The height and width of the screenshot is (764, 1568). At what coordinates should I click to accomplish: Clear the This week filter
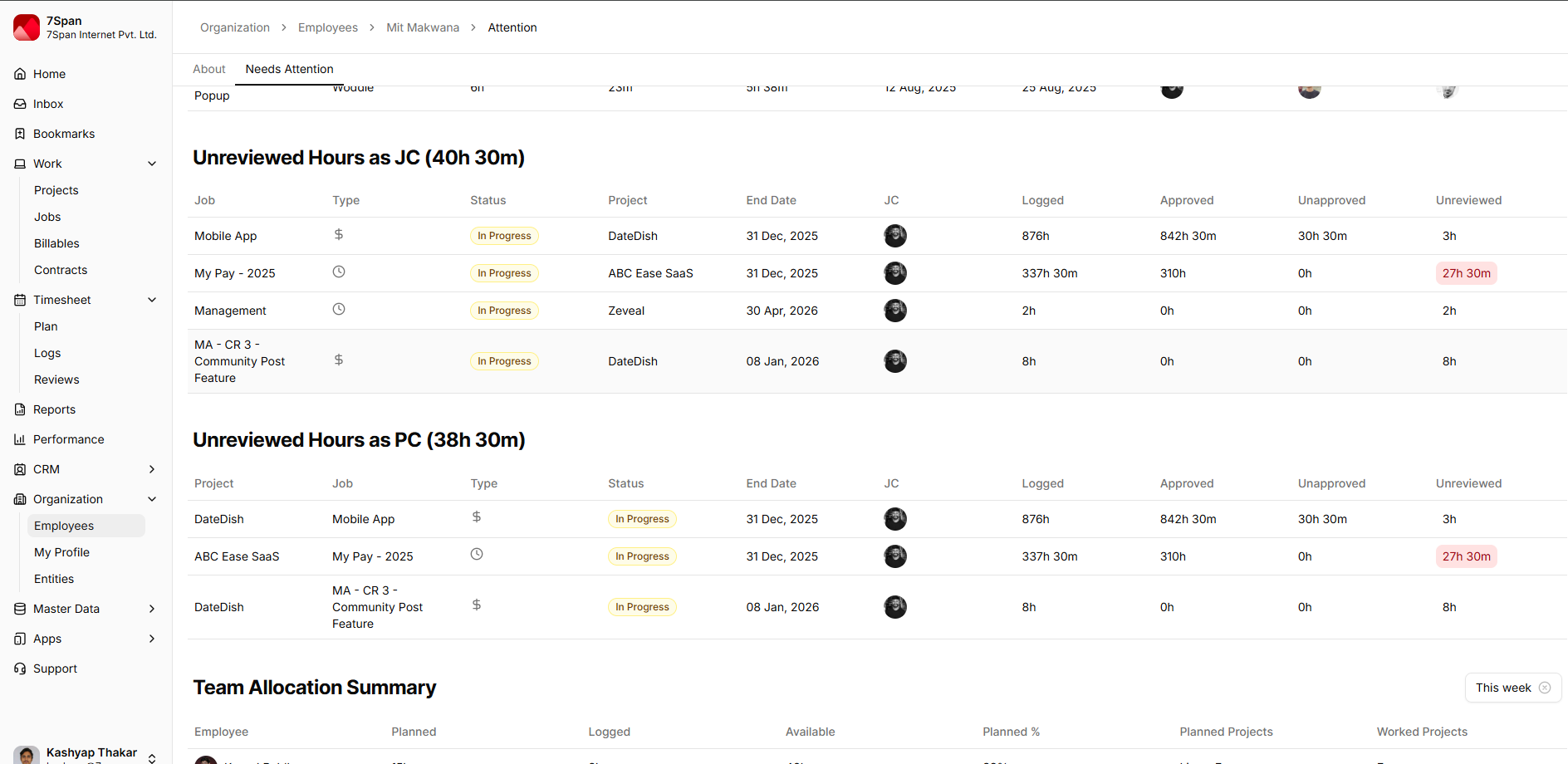[x=1545, y=688]
